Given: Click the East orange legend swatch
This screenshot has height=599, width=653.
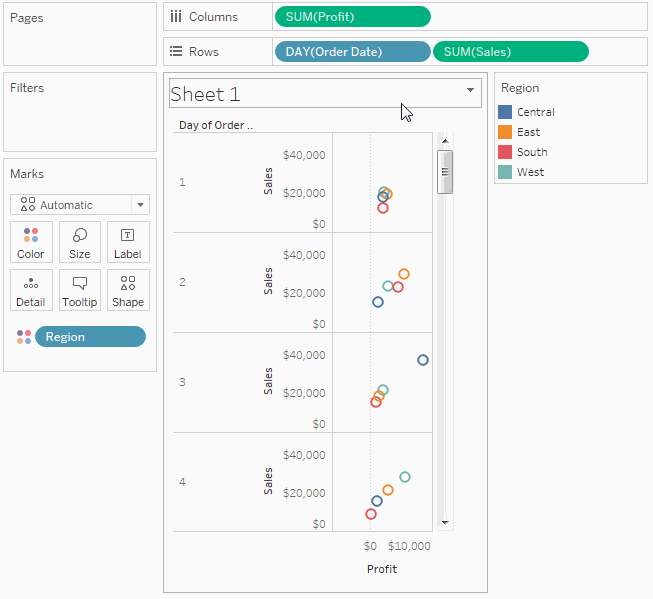Looking at the screenshot, I should click(505, 132).
